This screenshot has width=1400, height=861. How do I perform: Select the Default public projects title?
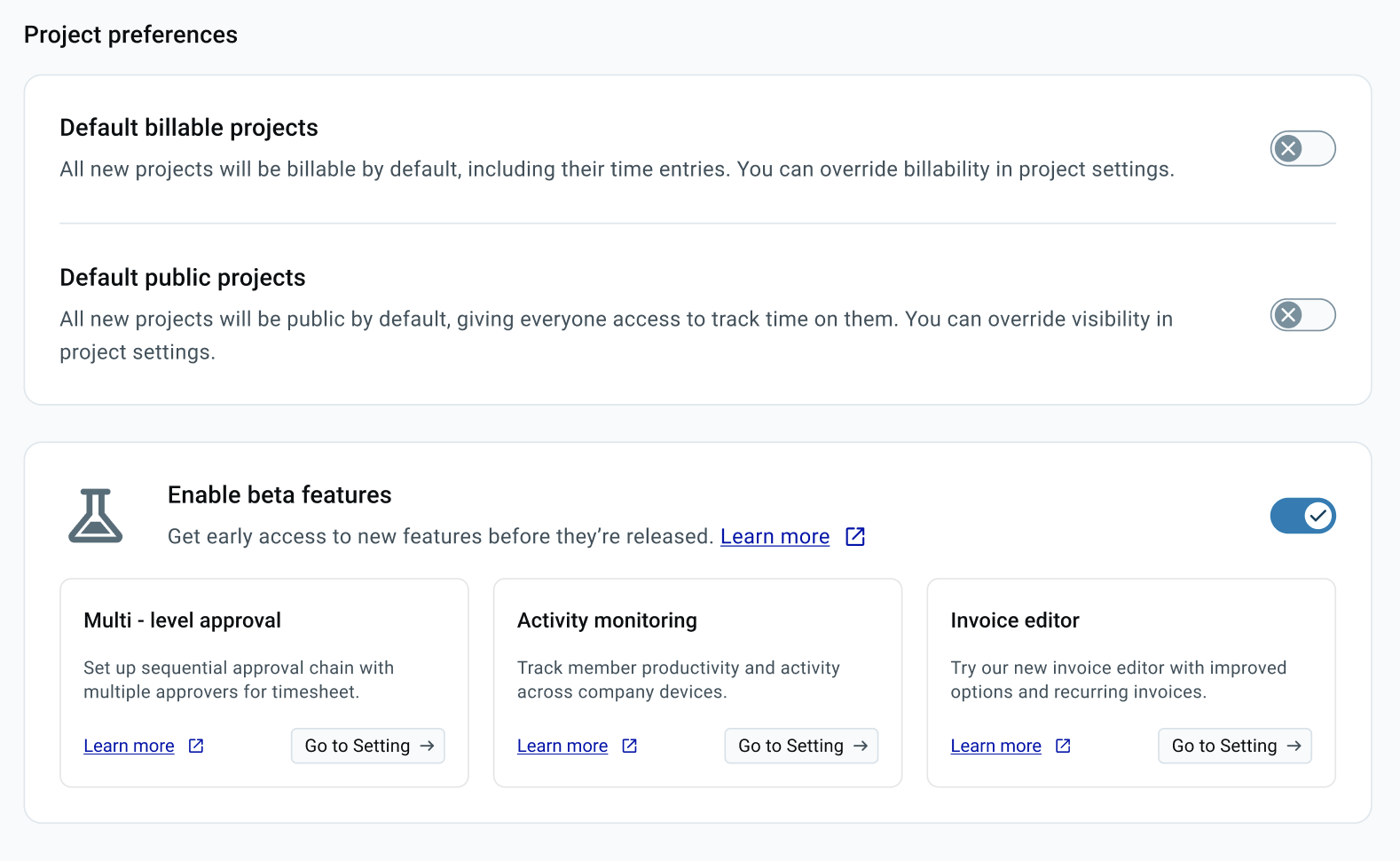(183, 278)
